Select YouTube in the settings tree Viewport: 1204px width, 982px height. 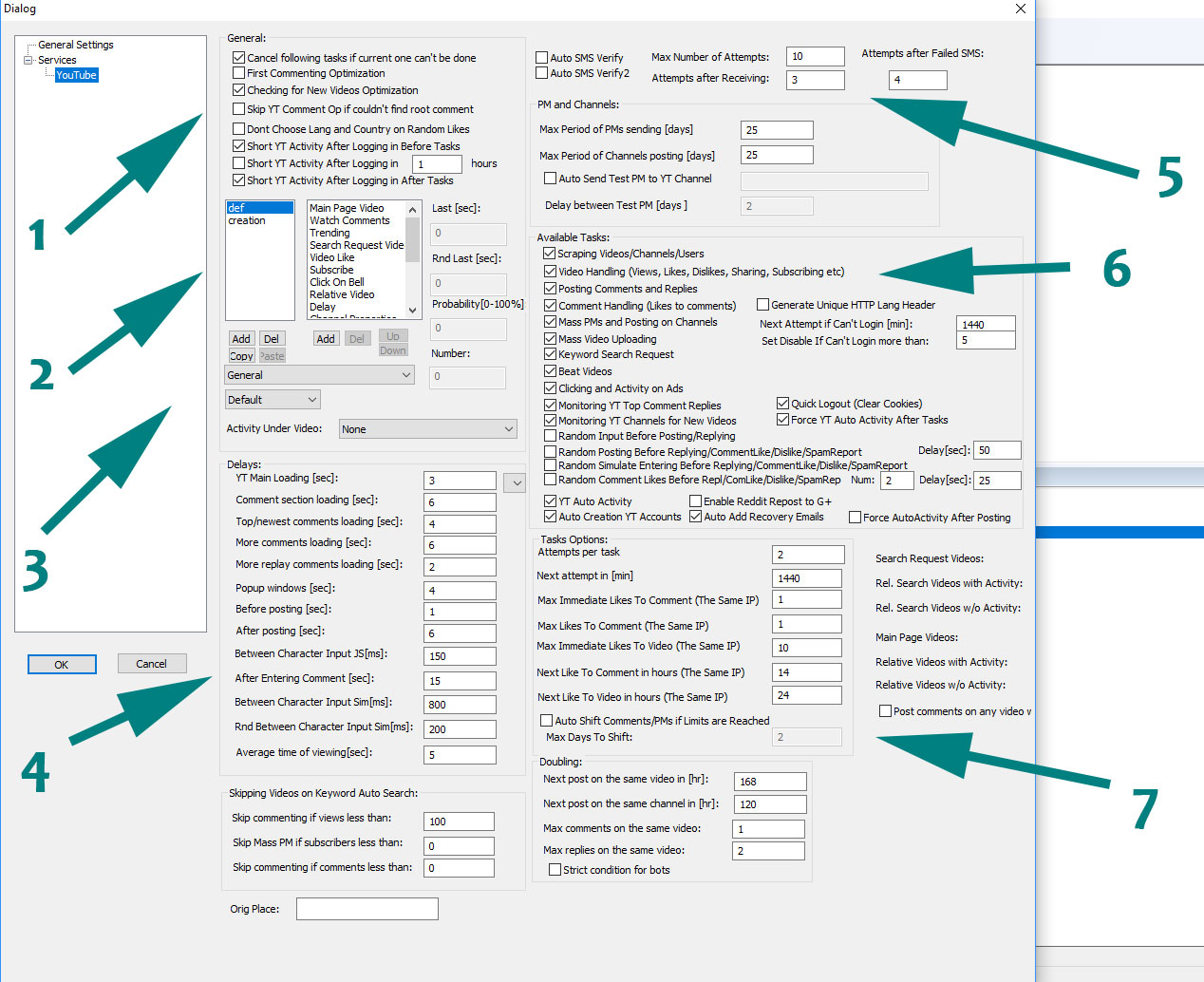click(76, 75)
